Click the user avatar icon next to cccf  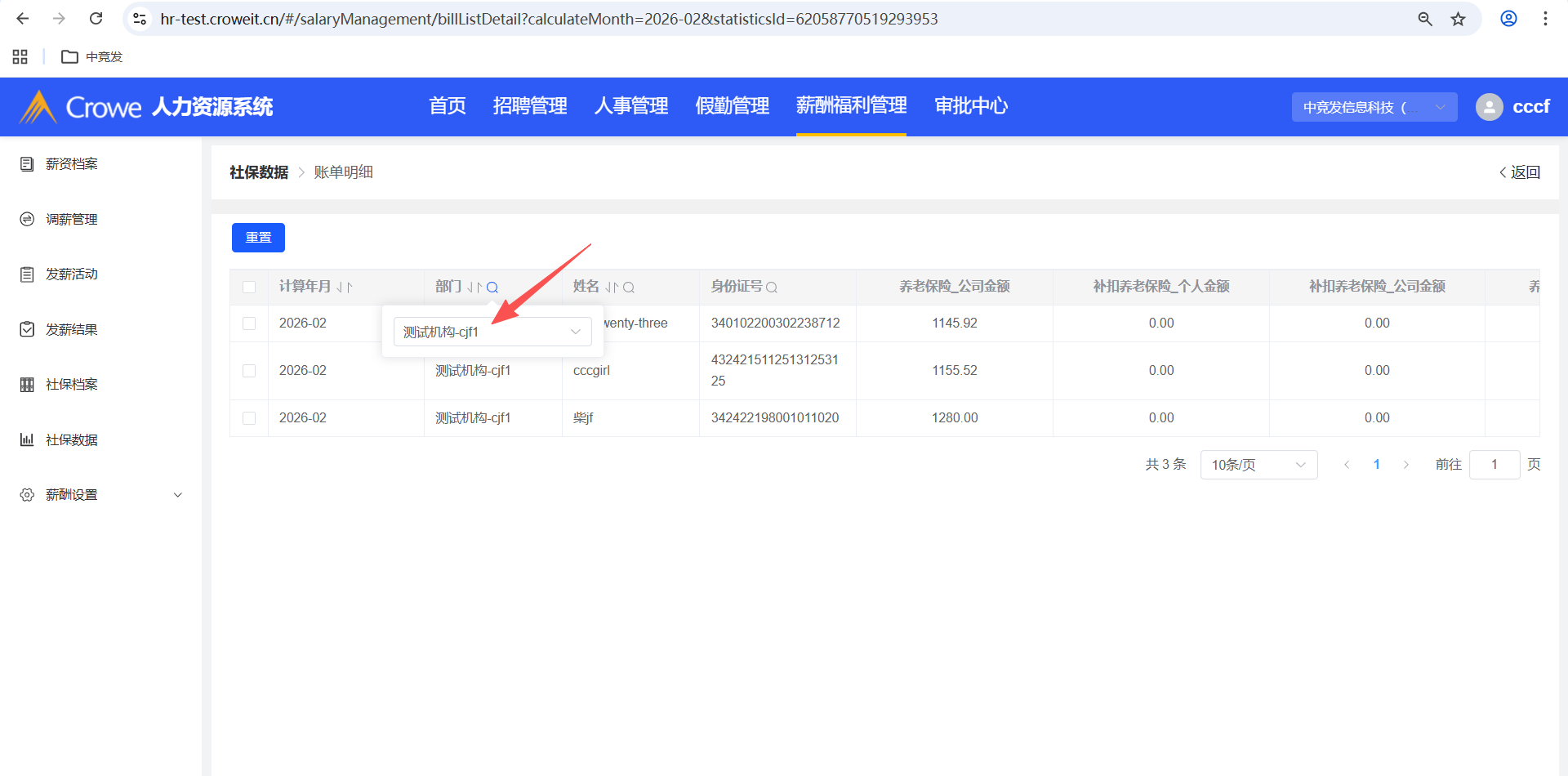click(x=1489, y=107)
